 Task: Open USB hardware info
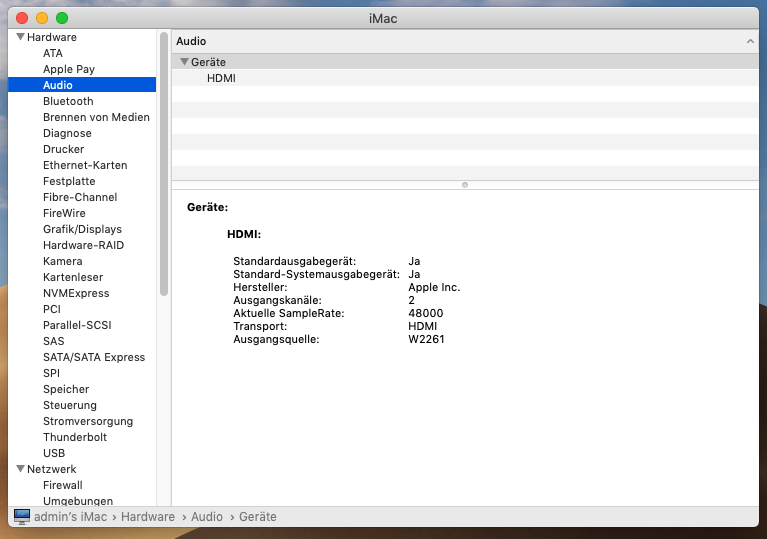coord(54,453)
